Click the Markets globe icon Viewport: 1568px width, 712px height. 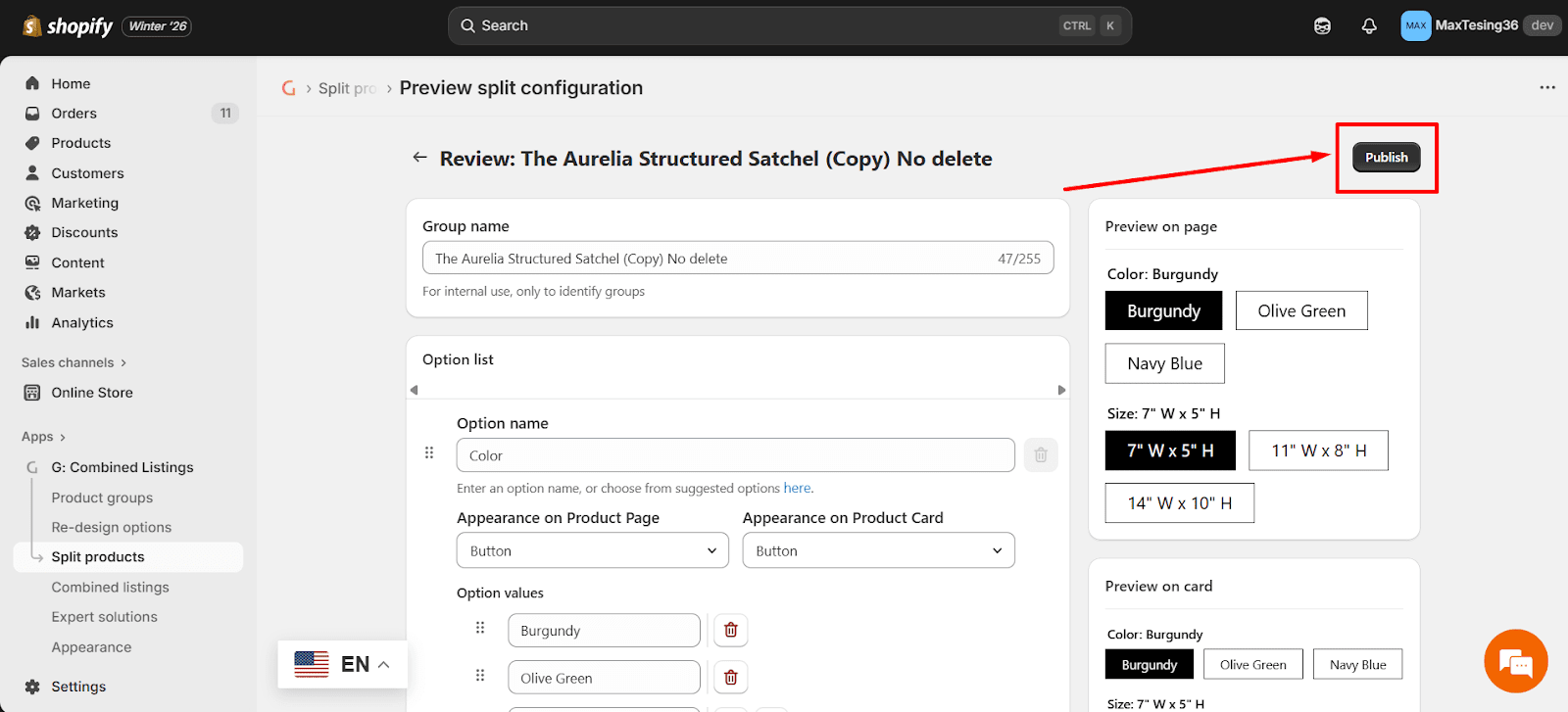(x=32, y=292)
